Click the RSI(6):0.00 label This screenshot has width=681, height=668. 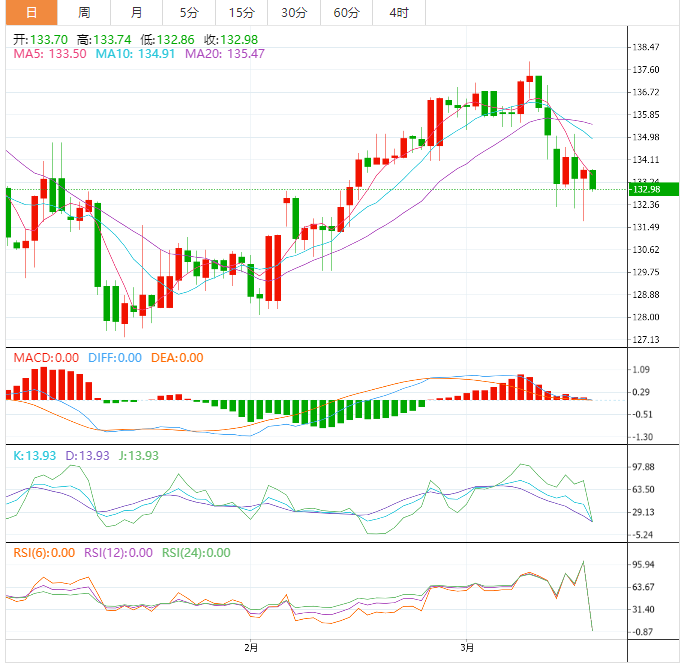click(x=44, y=553)
